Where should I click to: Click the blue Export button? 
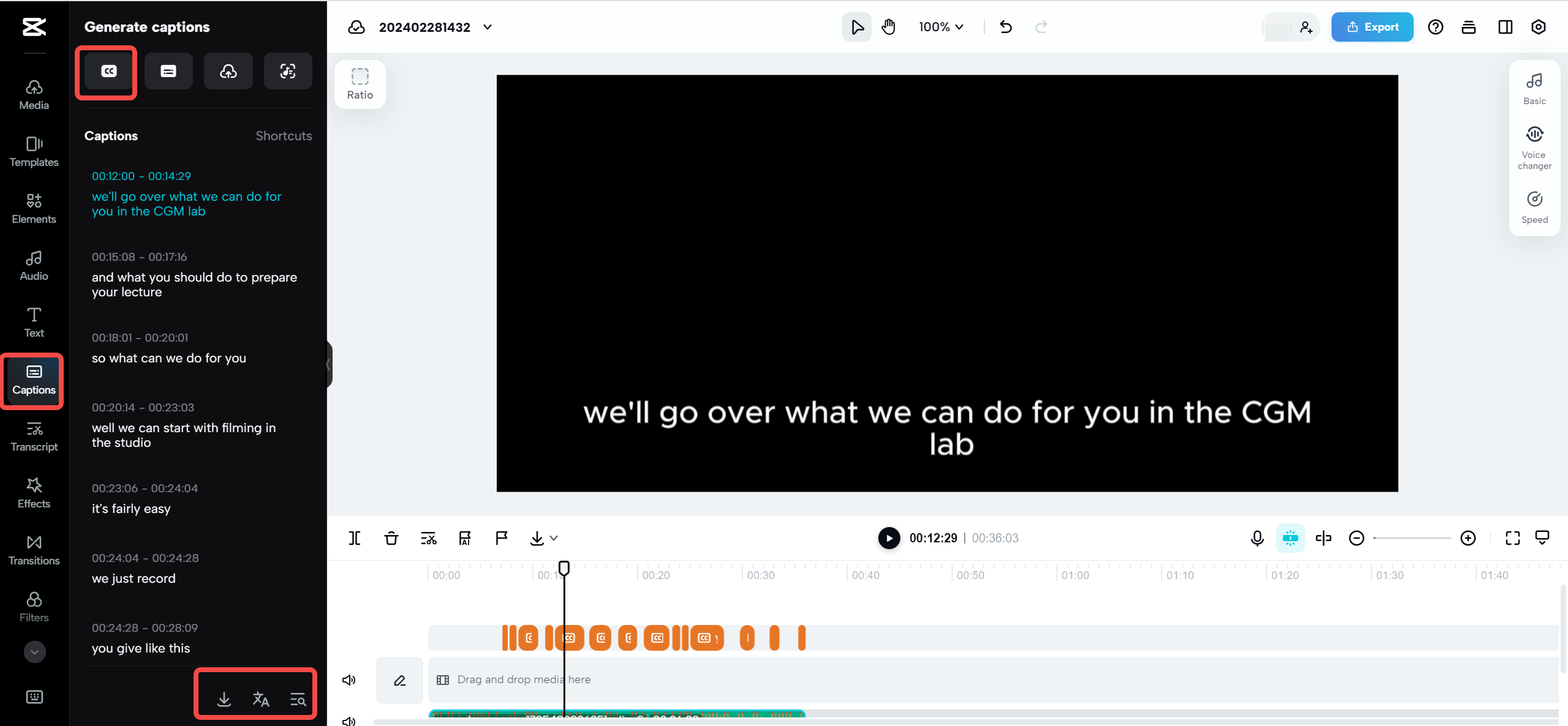(x=1372, y=27)
